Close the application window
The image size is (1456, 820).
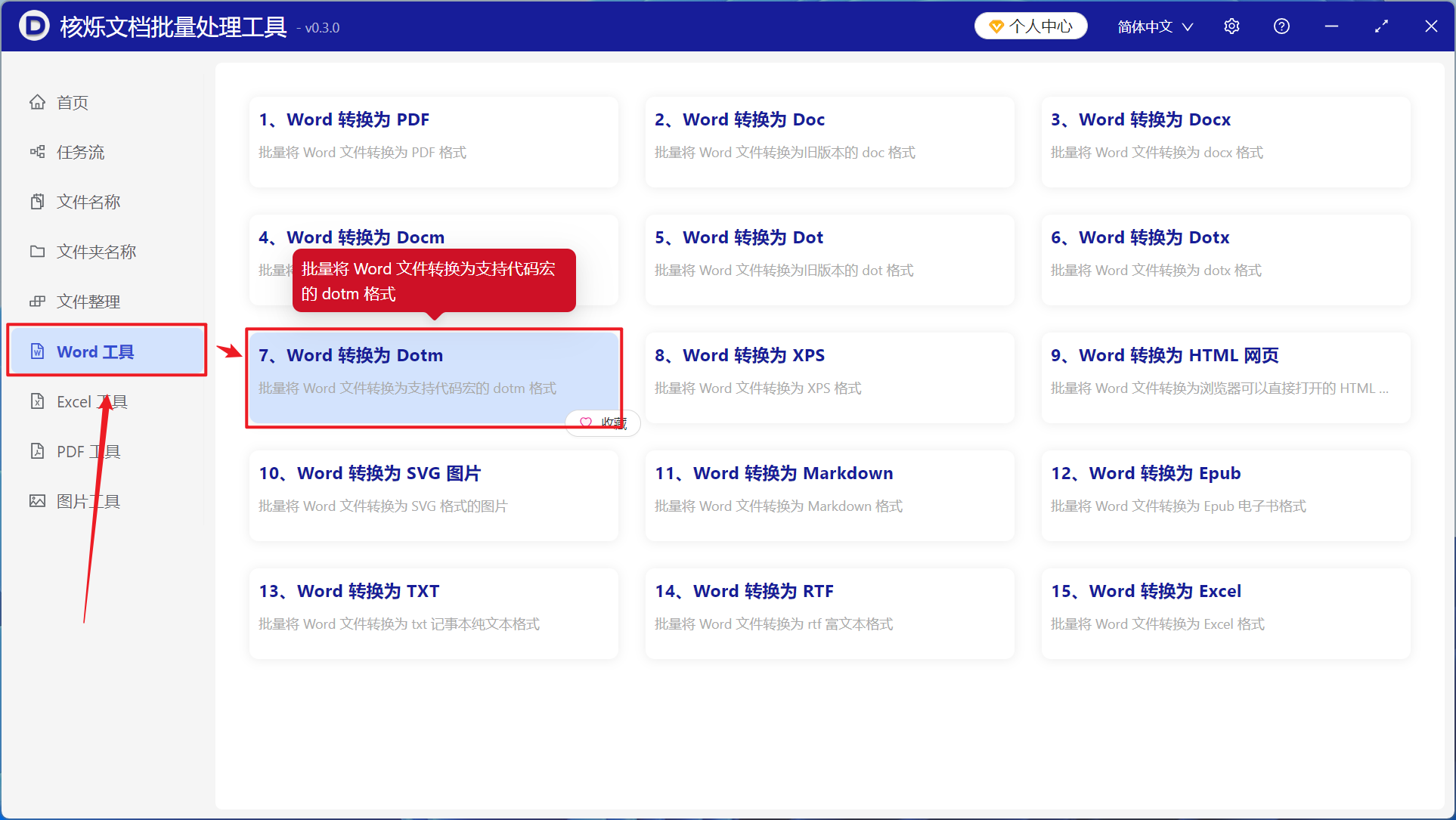tap(1431, 26)
